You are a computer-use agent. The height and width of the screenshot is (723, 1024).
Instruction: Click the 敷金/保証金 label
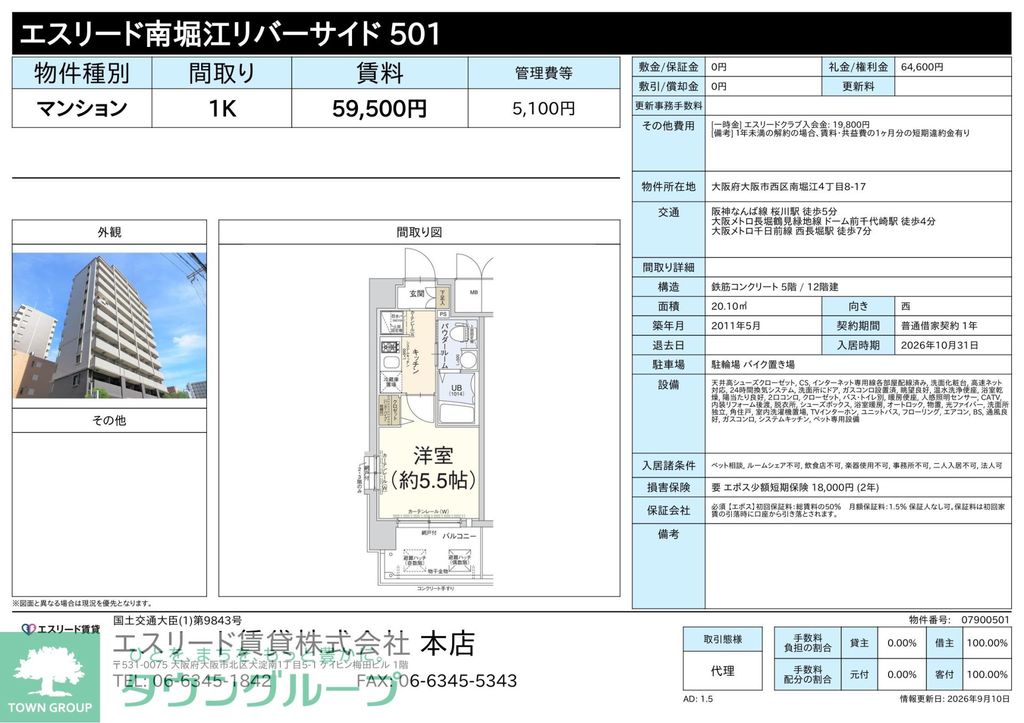(x=669, y=67)
